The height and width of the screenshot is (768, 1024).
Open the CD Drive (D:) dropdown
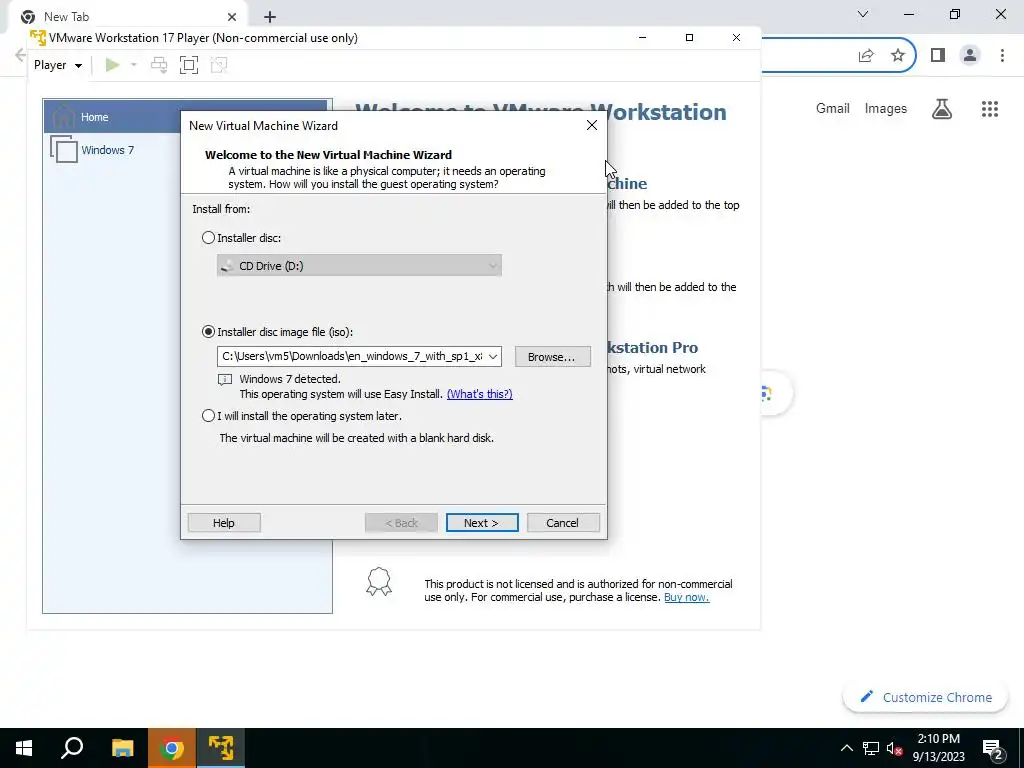359,266
